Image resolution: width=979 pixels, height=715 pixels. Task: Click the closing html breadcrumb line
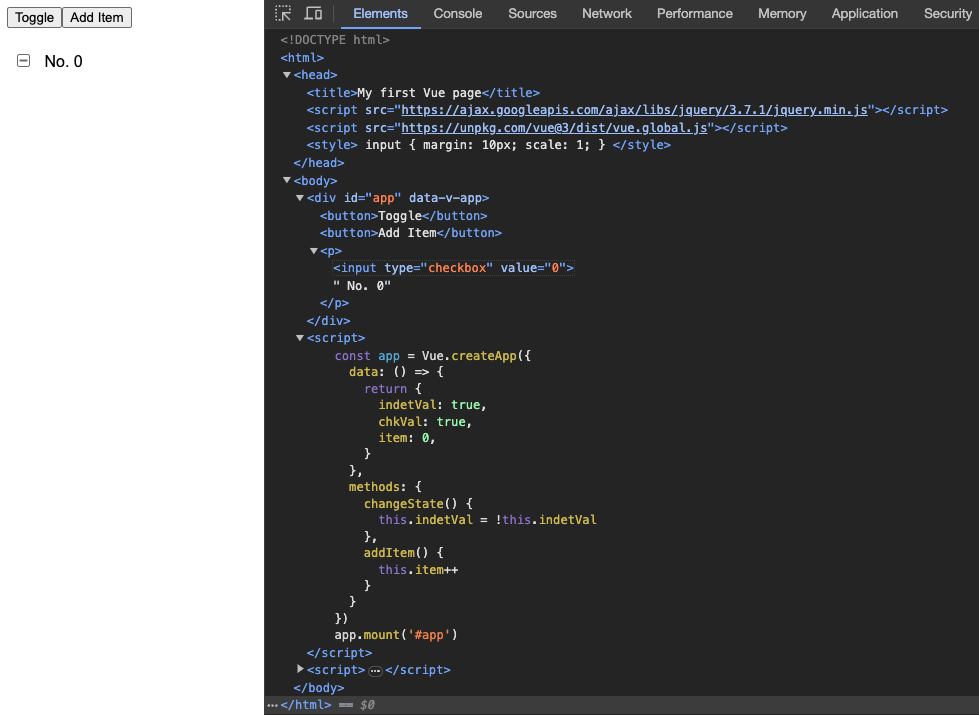[x=306, y=704]
